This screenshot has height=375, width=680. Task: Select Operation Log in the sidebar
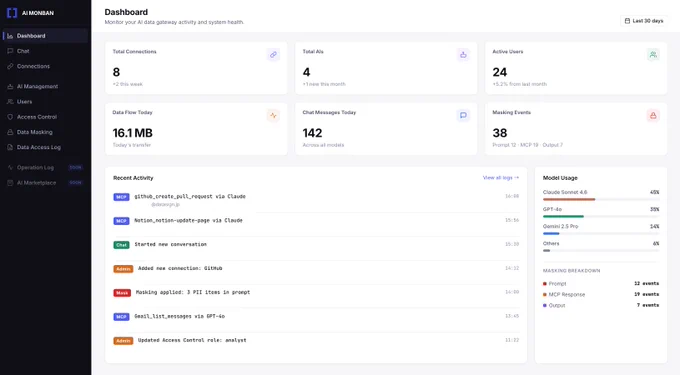coord(45,167)
